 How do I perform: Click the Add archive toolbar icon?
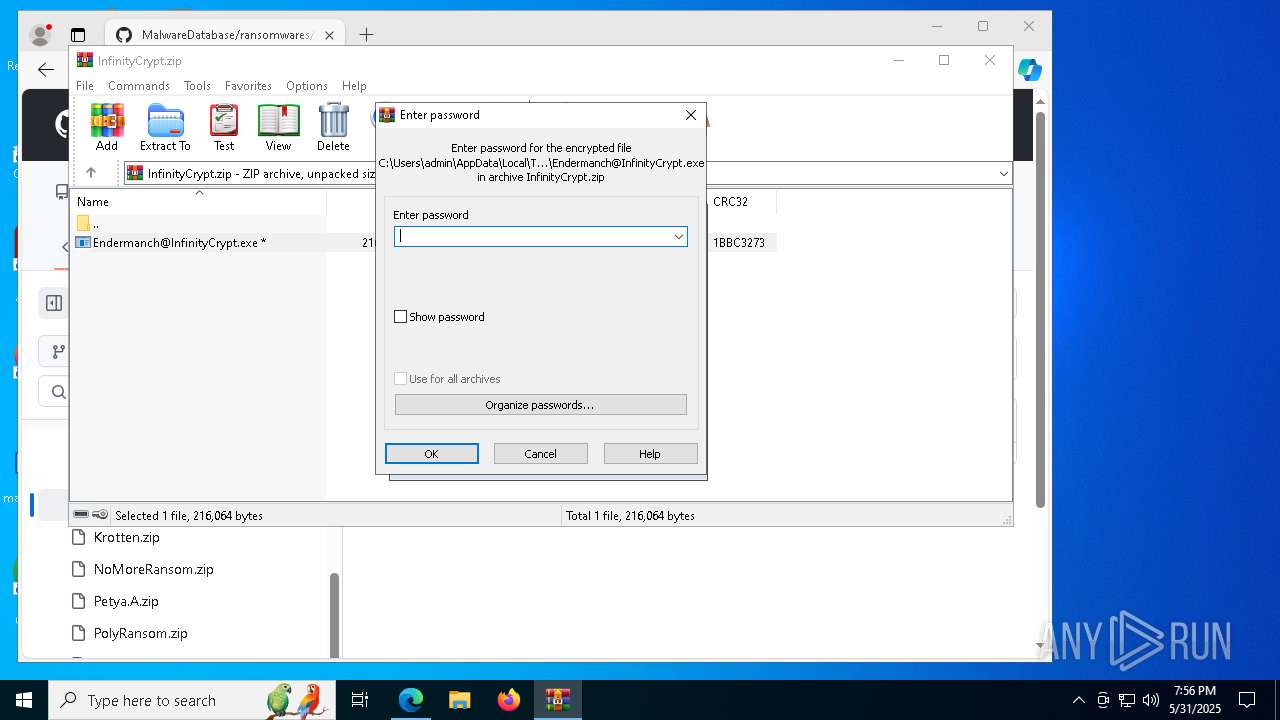pos(107,127)
